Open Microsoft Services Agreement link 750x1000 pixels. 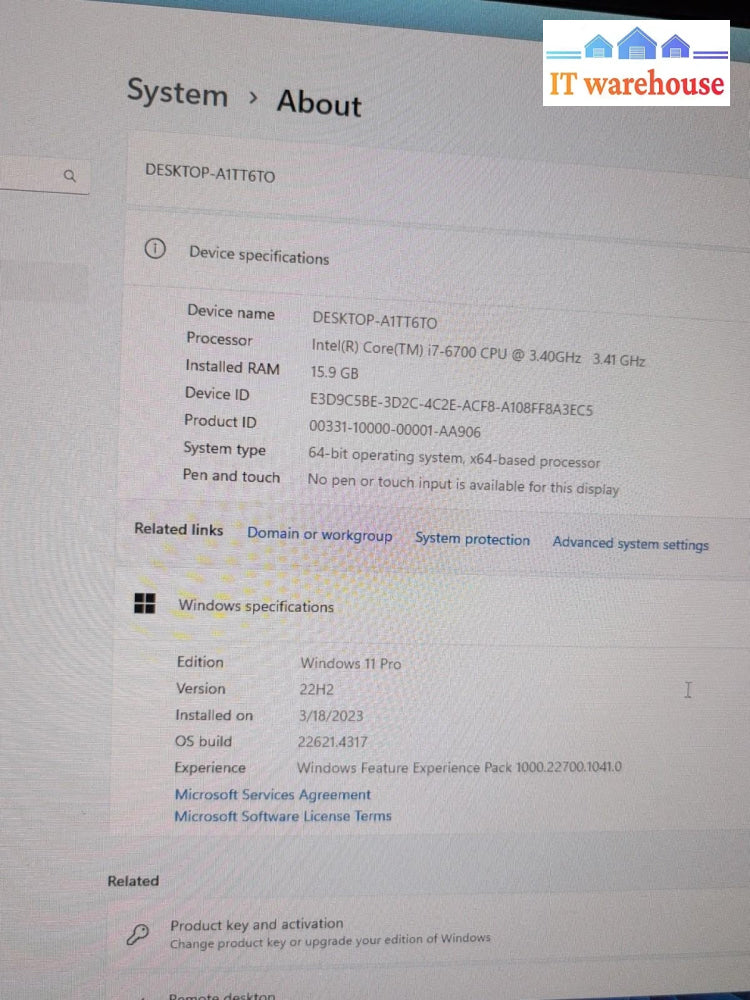click(x=272, y=795)
